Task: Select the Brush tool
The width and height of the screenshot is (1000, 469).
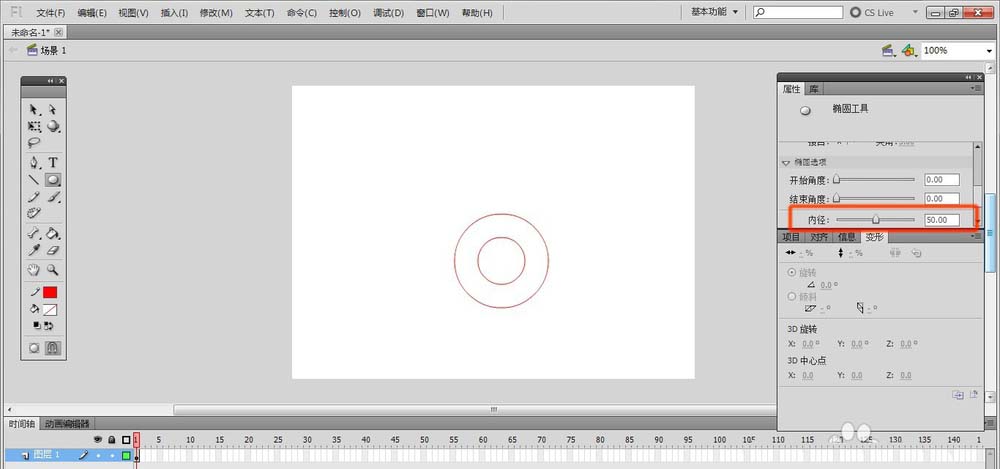Action: coord(54,197)
